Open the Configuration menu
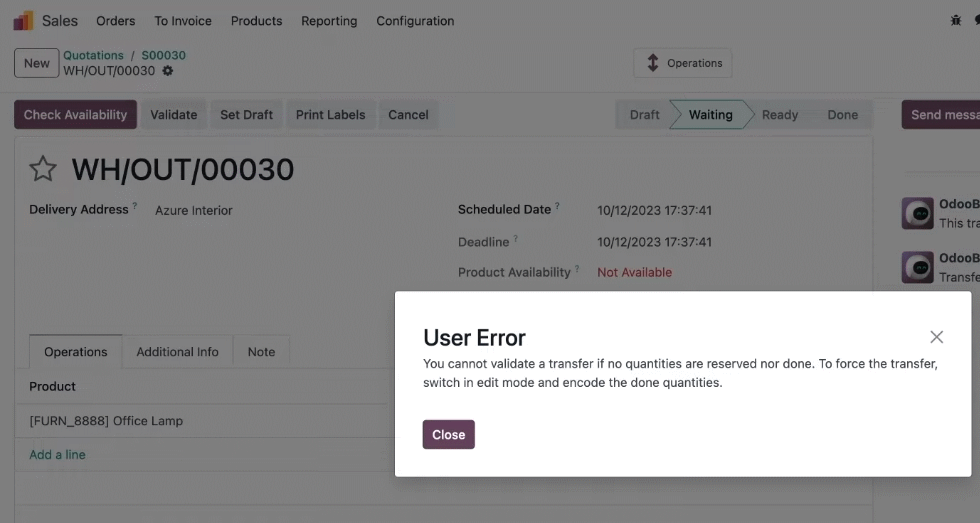Image resolution: width=980 pixels, height=523 pixels. click(415, 21)
